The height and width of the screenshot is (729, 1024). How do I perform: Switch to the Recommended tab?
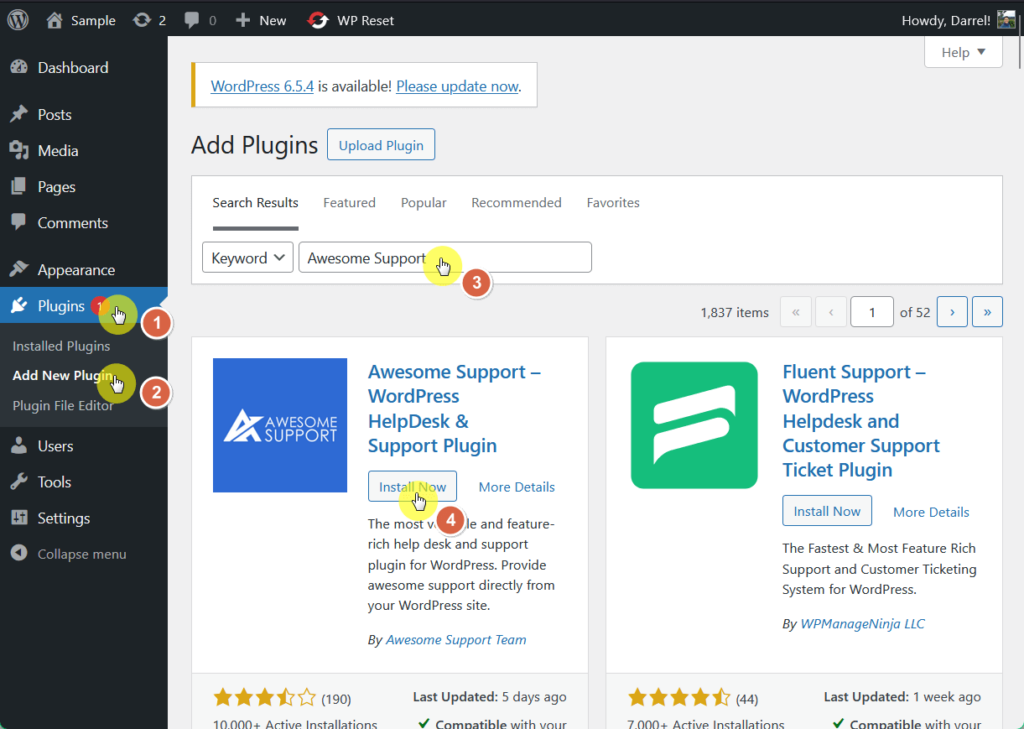pyautogui.click(x=516, y=202)
